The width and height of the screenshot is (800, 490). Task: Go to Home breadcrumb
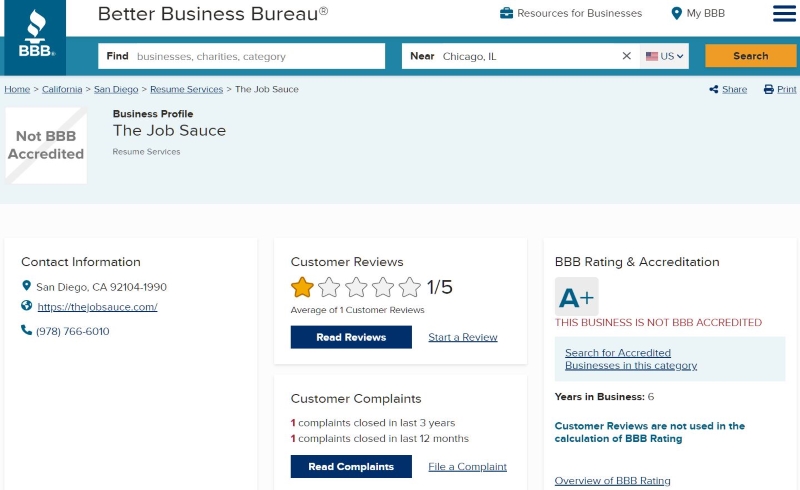[17, 89]
